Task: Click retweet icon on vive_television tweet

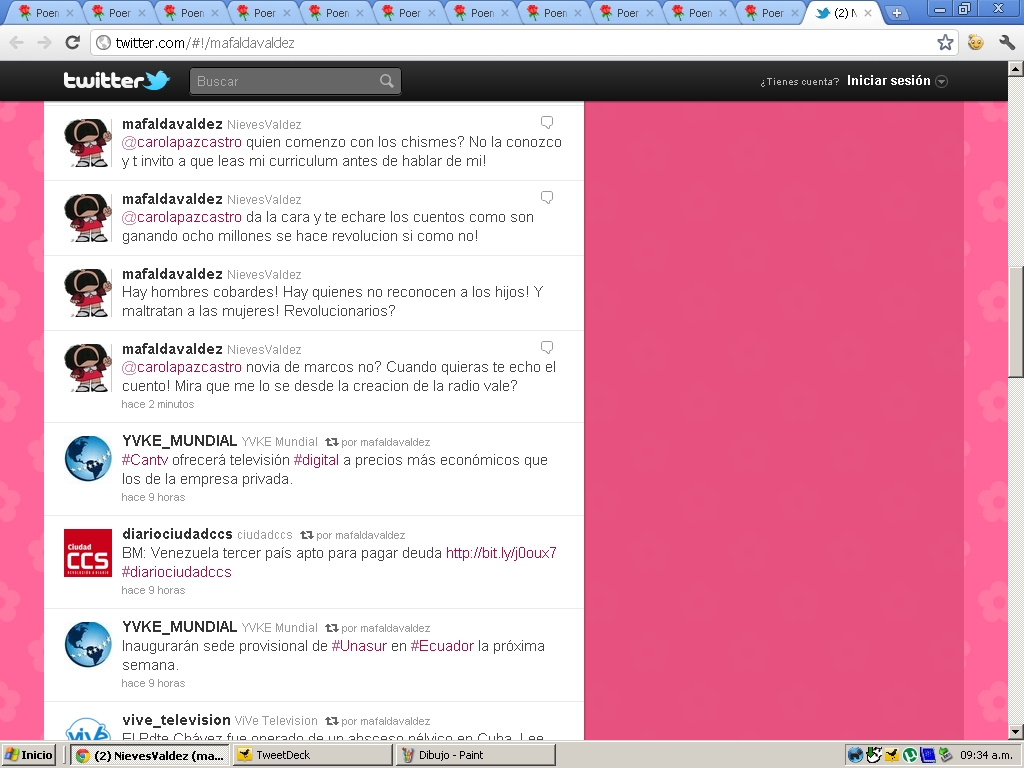Action: pyautogui.click(x=332, y=721)
